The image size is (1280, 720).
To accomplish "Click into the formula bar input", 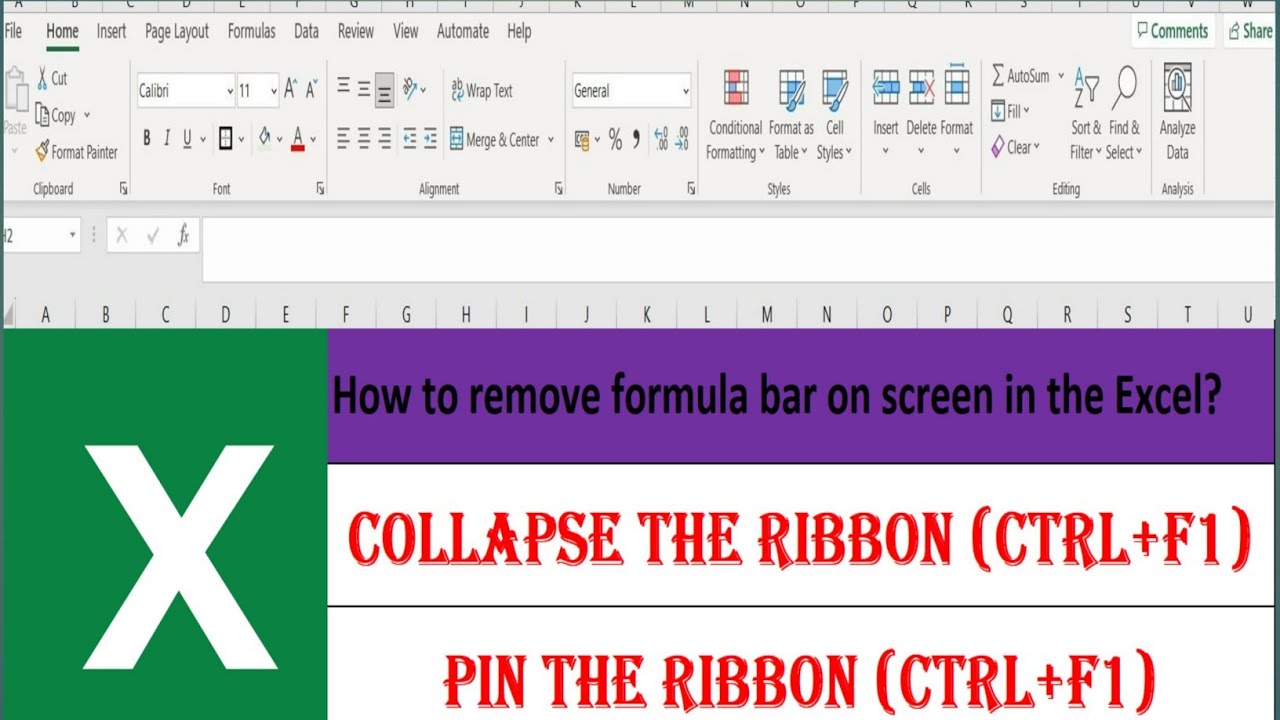I will tap(740, 249).
